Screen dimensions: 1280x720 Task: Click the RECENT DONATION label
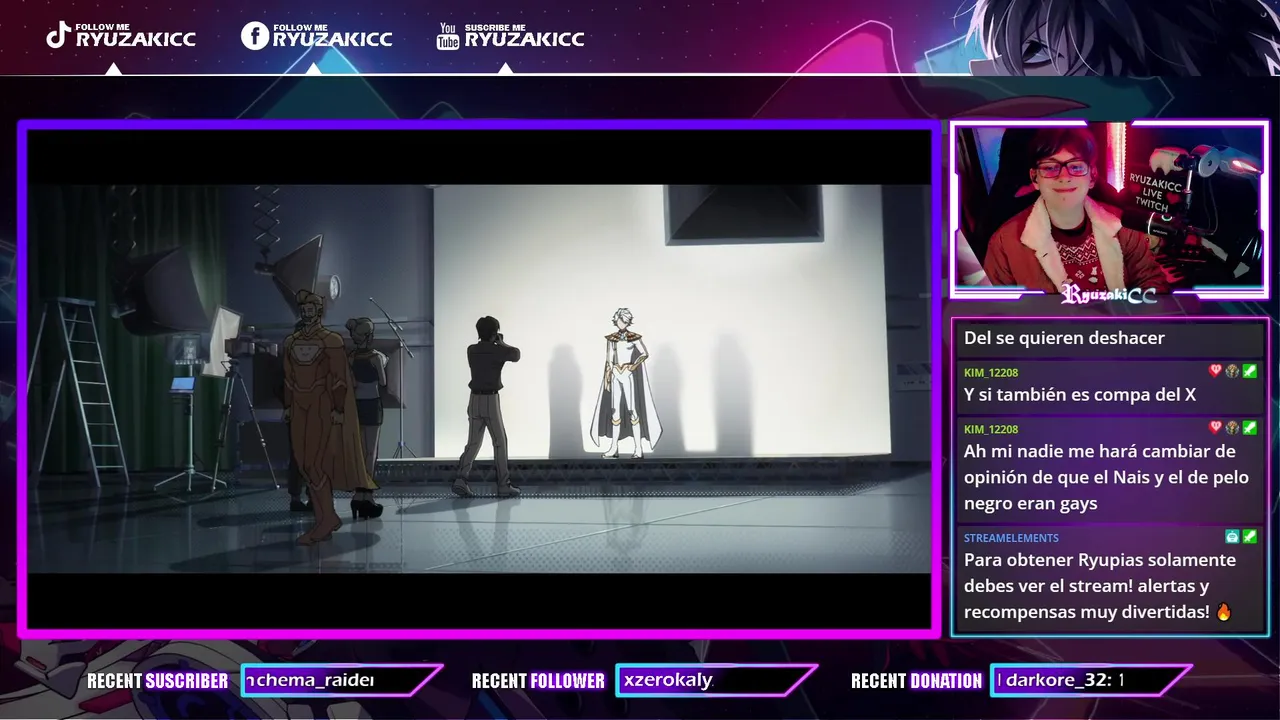(916, 681)
